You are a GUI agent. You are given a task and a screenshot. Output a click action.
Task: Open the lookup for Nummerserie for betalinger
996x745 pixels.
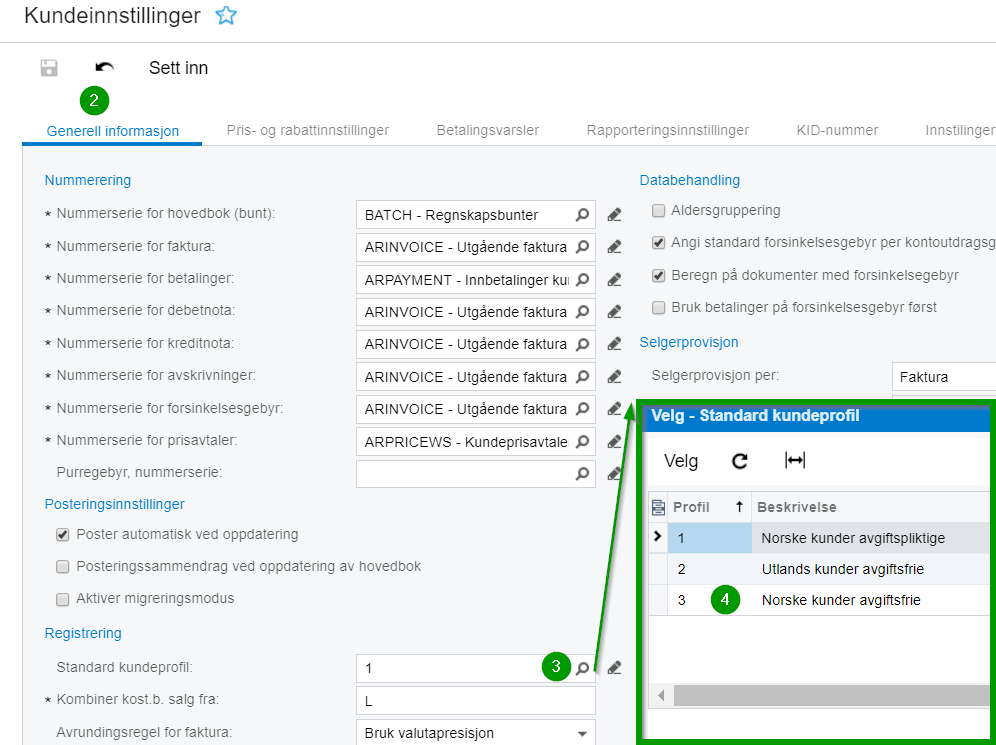583,279
